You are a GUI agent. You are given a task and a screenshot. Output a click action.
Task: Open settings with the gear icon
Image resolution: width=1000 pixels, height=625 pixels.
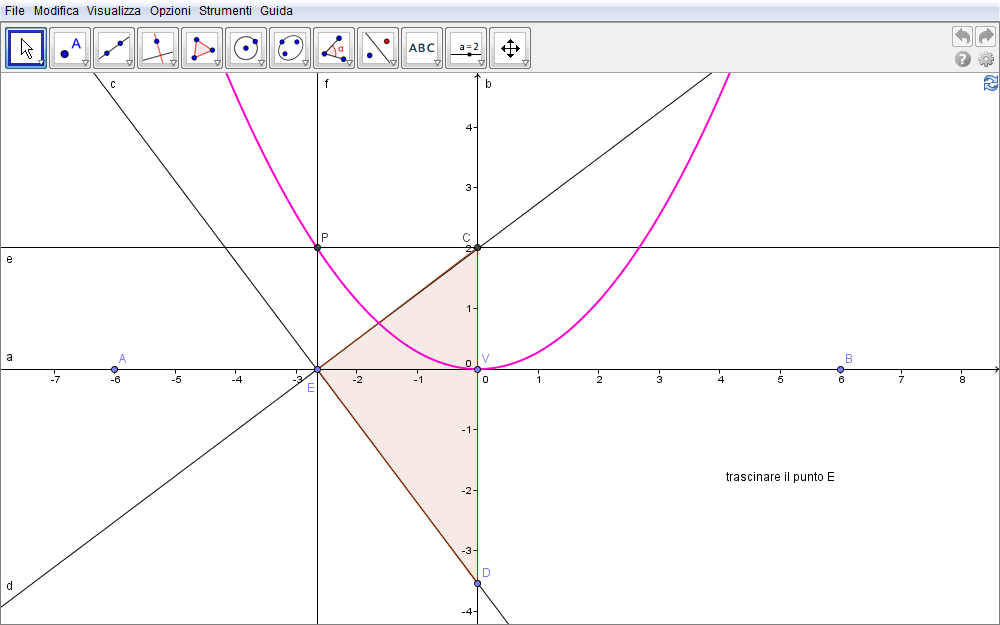(x=986, y=59)
